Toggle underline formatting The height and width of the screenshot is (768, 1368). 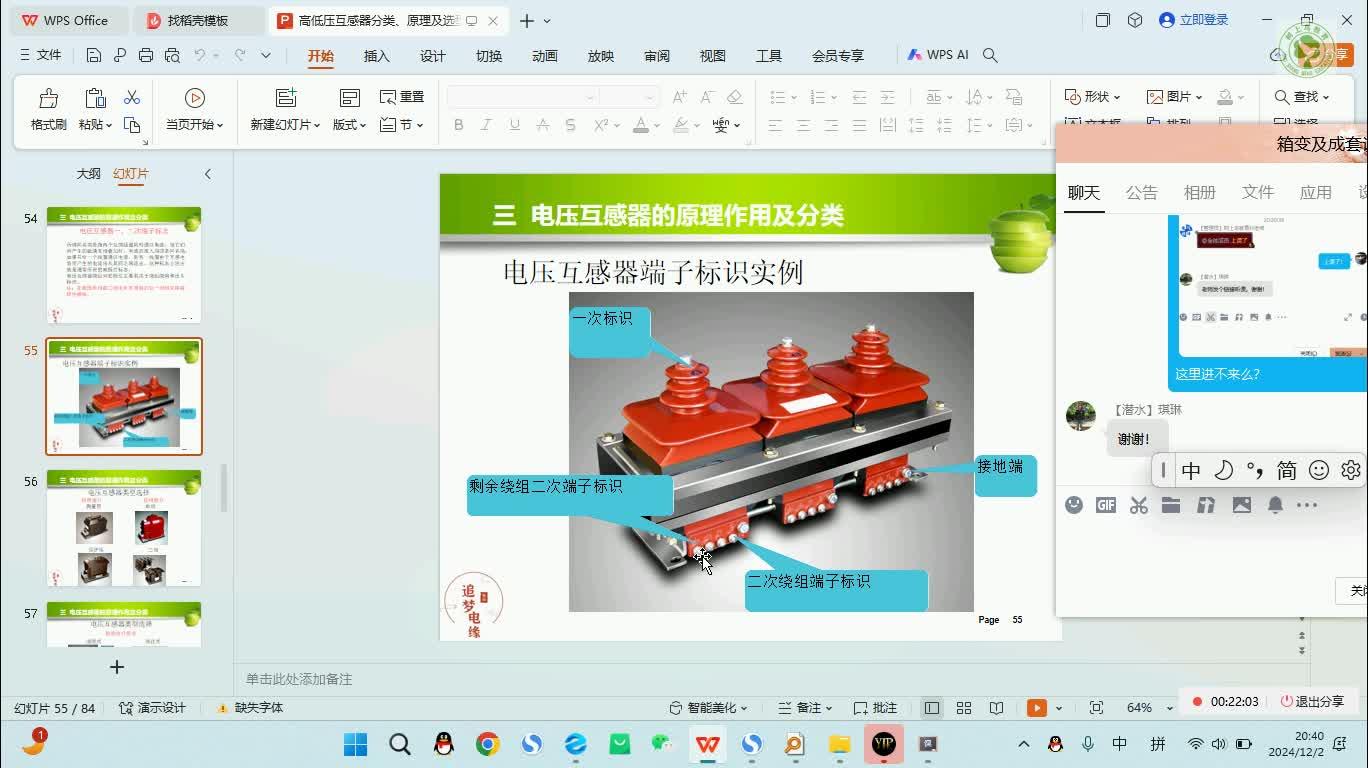coord(512,124)
